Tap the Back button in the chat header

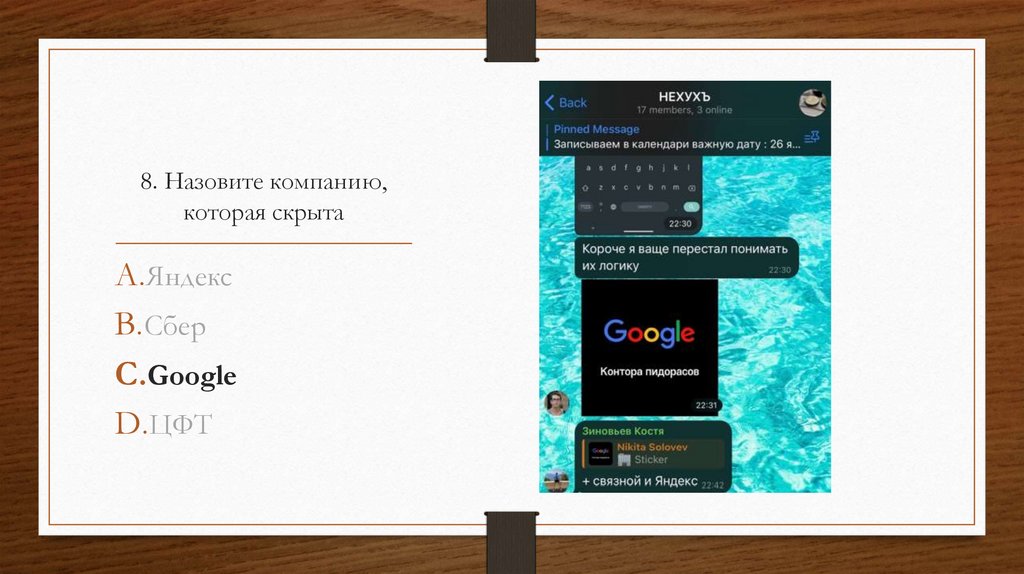(x=566, y=103)
